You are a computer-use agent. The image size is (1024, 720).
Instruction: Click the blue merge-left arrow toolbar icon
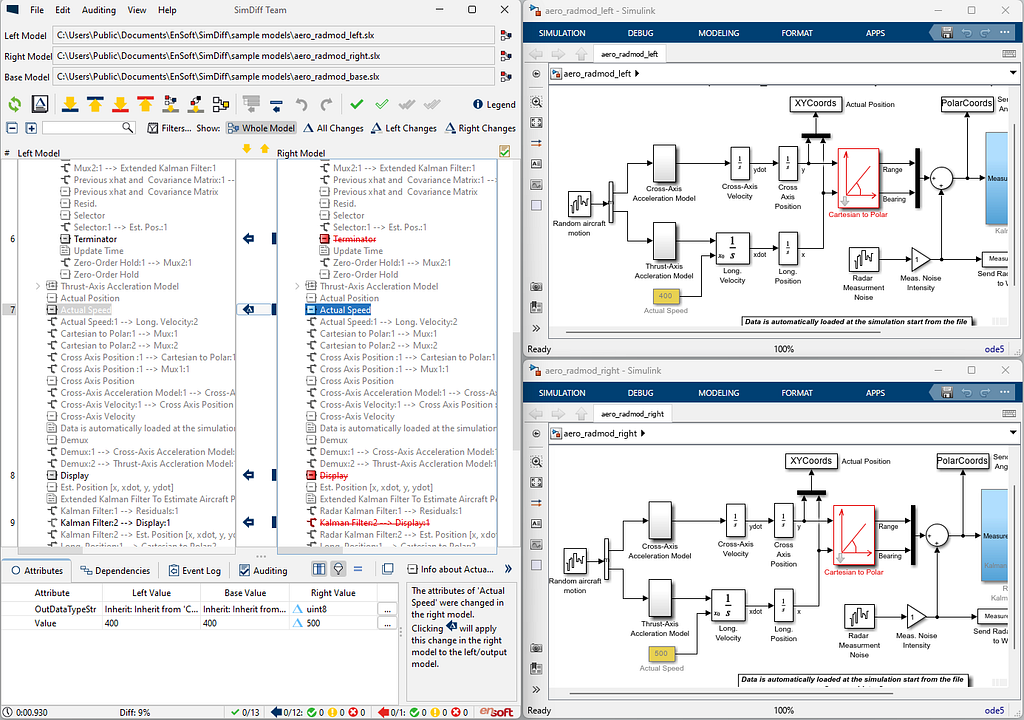[276, 104]
